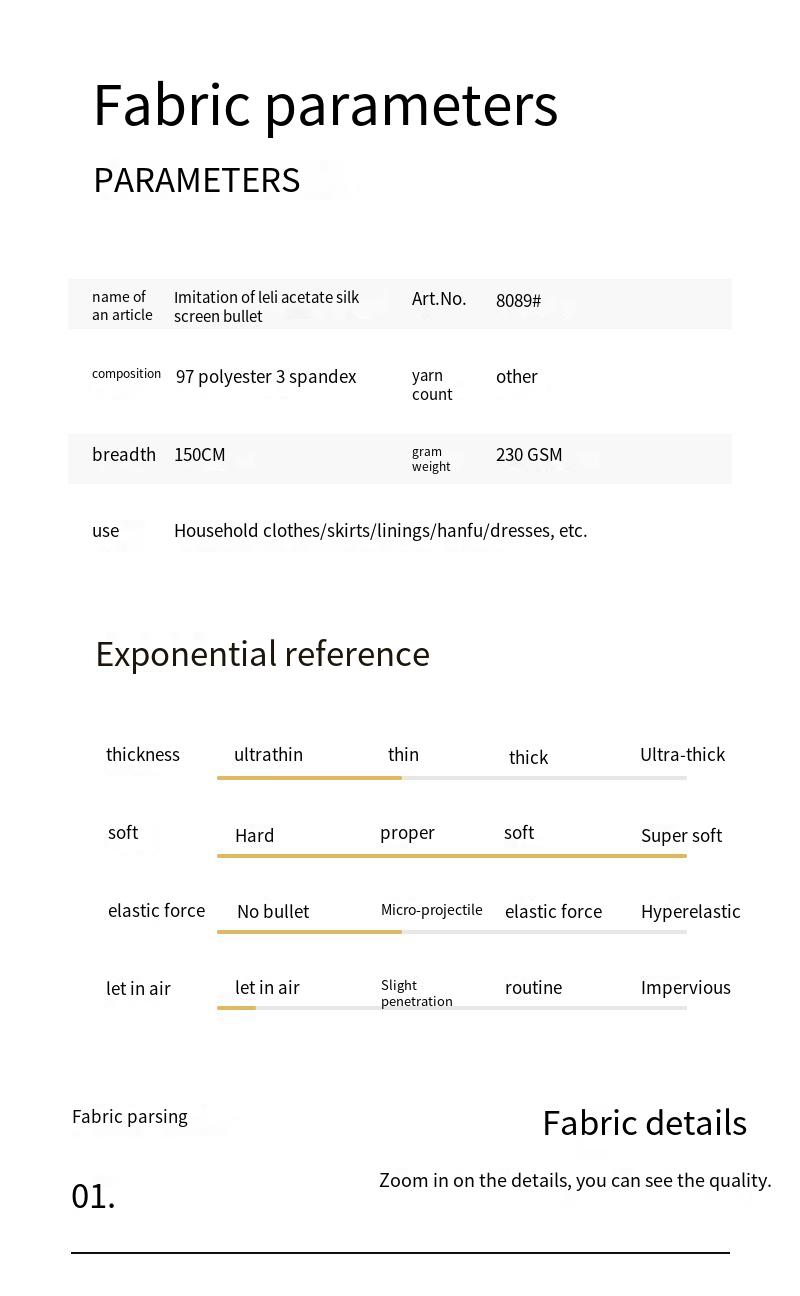800x1296 pixels.
Task: Select the 'Micro-projectile' elasticity label
Action: click(x=431, y=910)
